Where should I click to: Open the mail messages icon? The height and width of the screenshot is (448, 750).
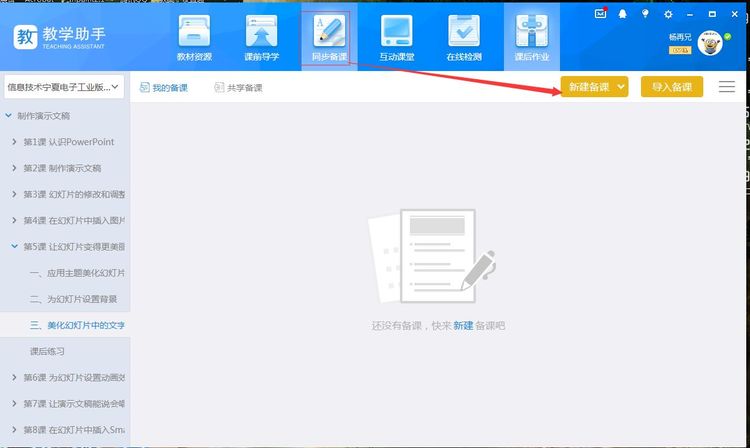[x=600, y=14]
